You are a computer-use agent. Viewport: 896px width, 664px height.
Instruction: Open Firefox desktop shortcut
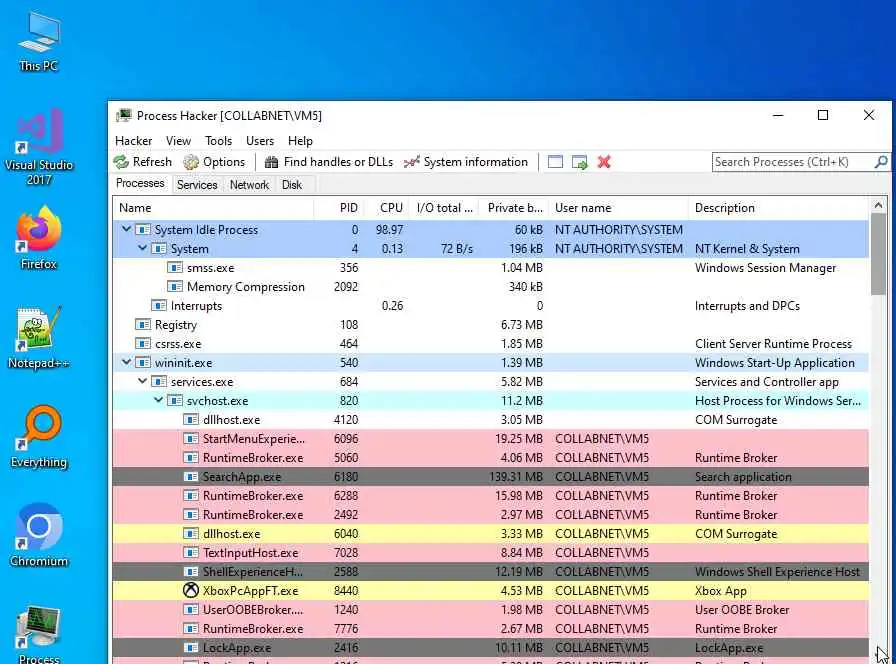[38, 237]
